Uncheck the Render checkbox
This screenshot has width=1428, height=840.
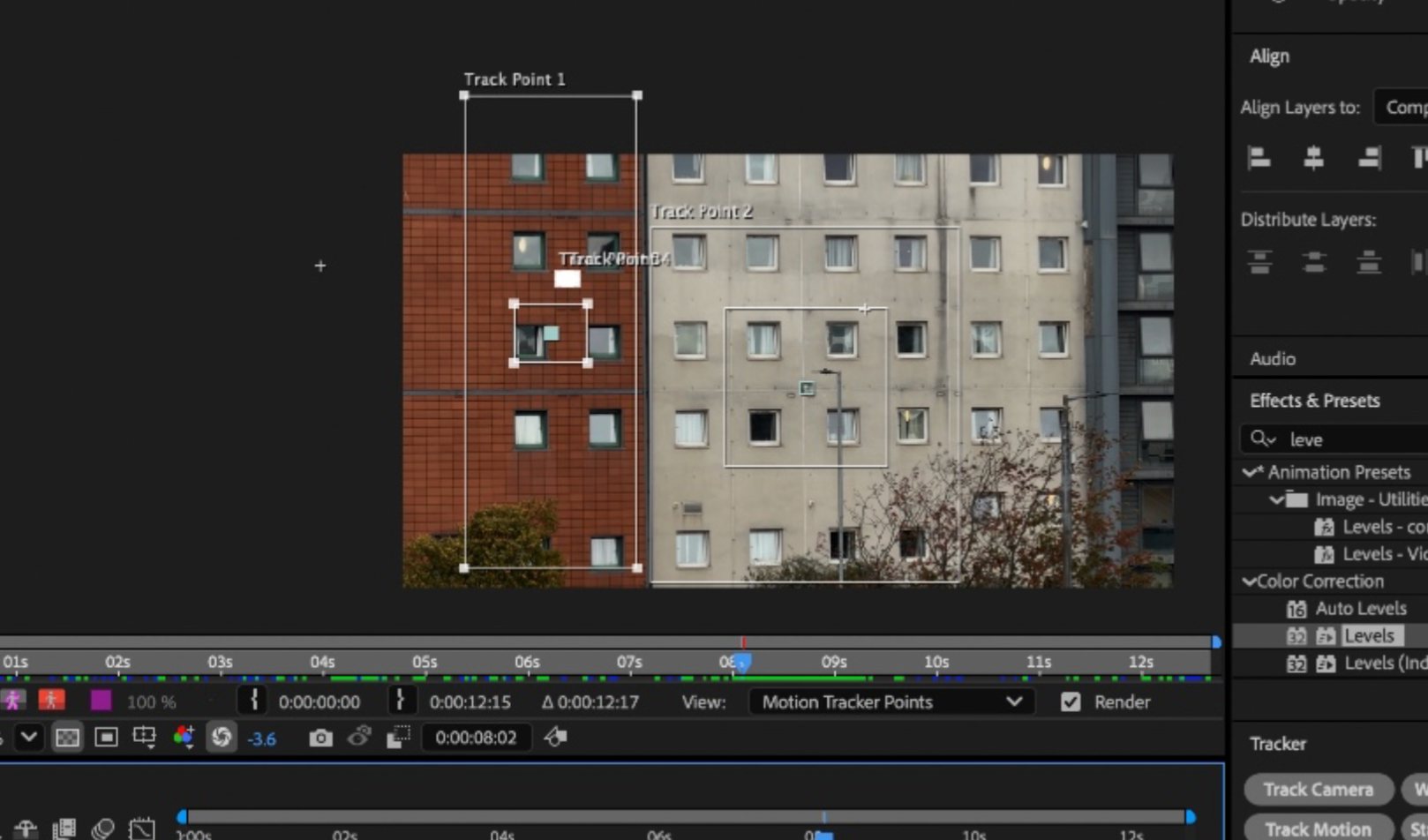[1071, 702]
